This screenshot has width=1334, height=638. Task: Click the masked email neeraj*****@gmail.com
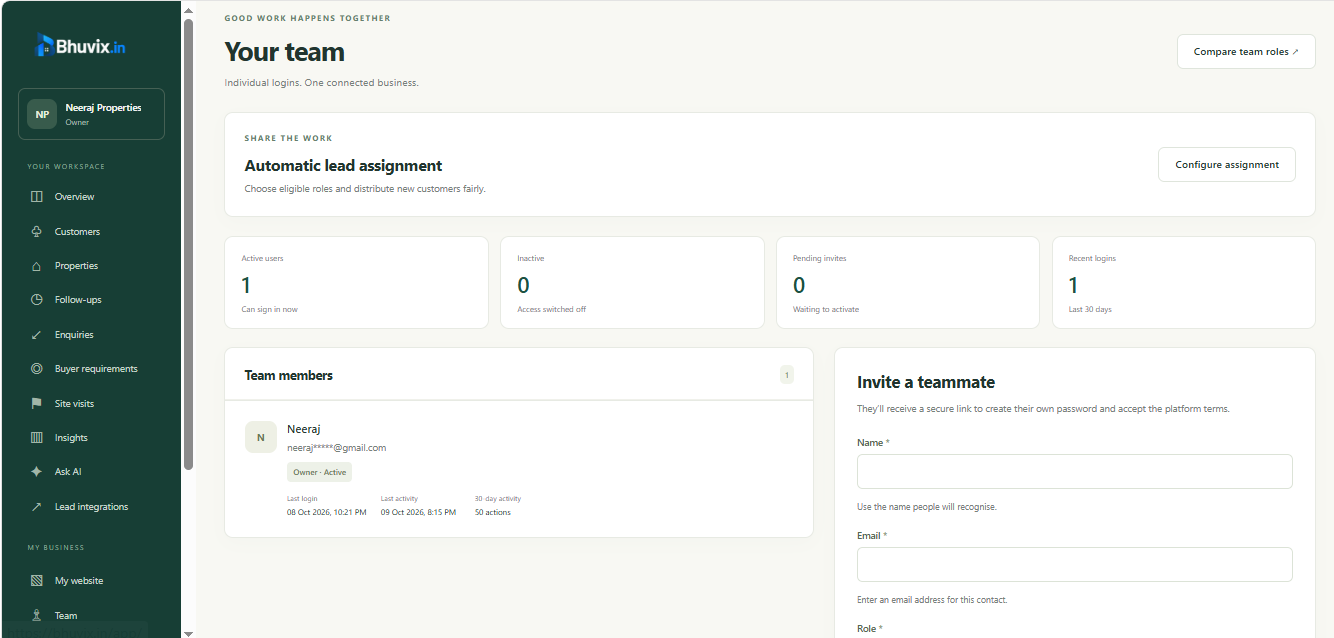point(336,448)
